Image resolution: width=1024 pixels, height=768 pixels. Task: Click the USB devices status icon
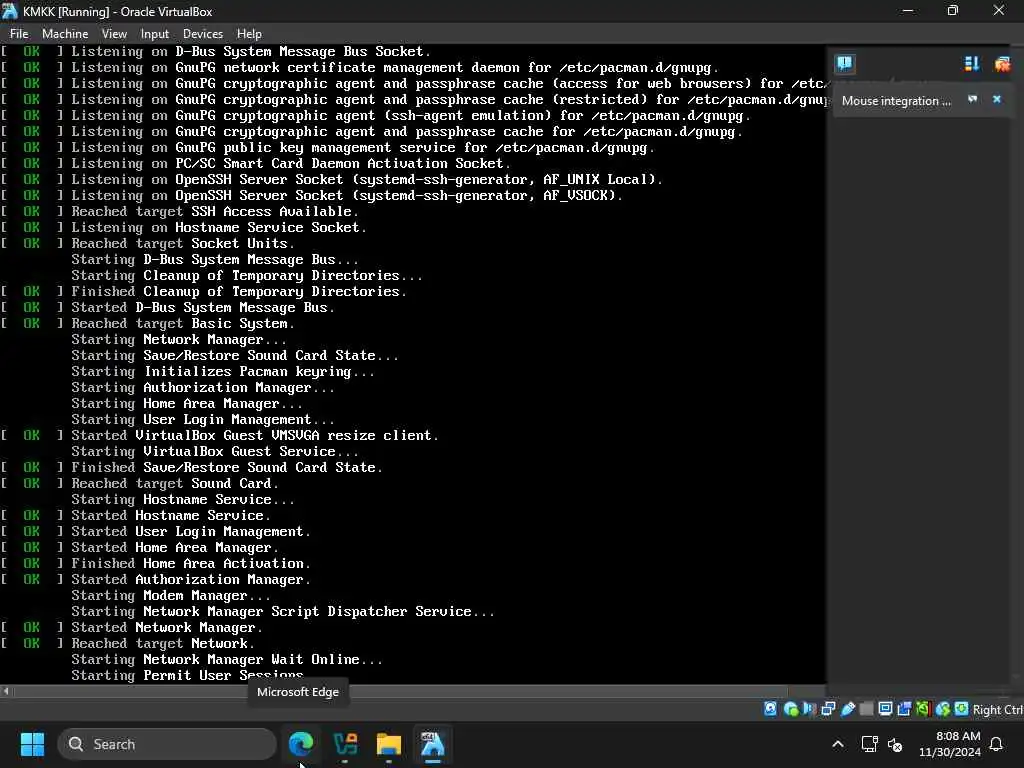pyautogui.click(x=848, y=709)
